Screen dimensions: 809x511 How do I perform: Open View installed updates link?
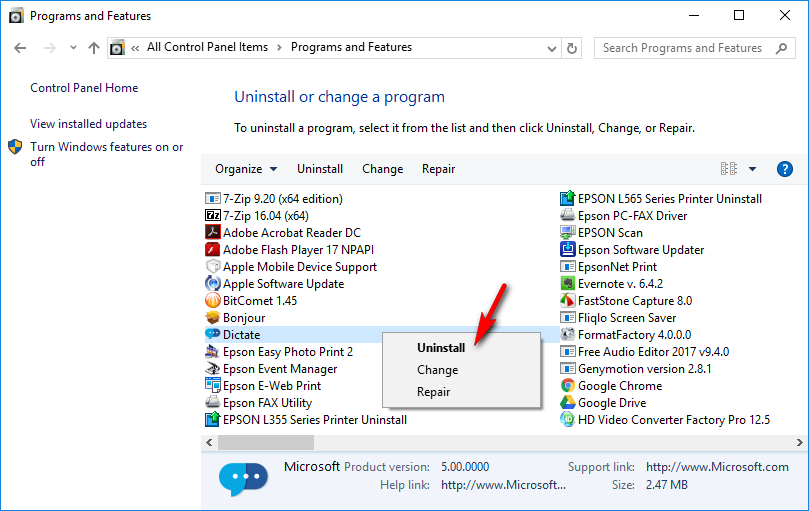(x=88, y=124)
